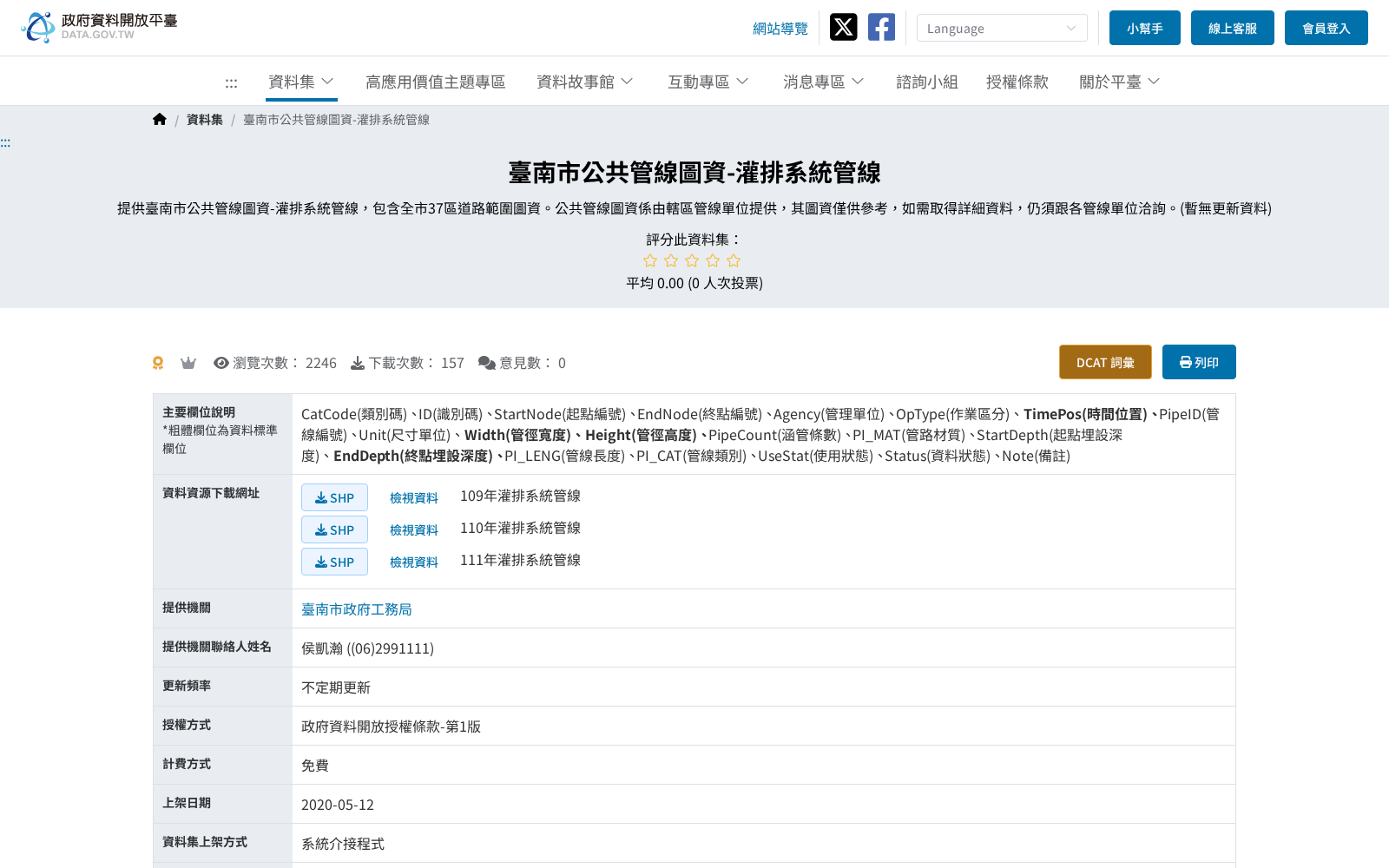Click the gold medal badge icon
Screen dimensions: 1389x868
coord(158,363)
